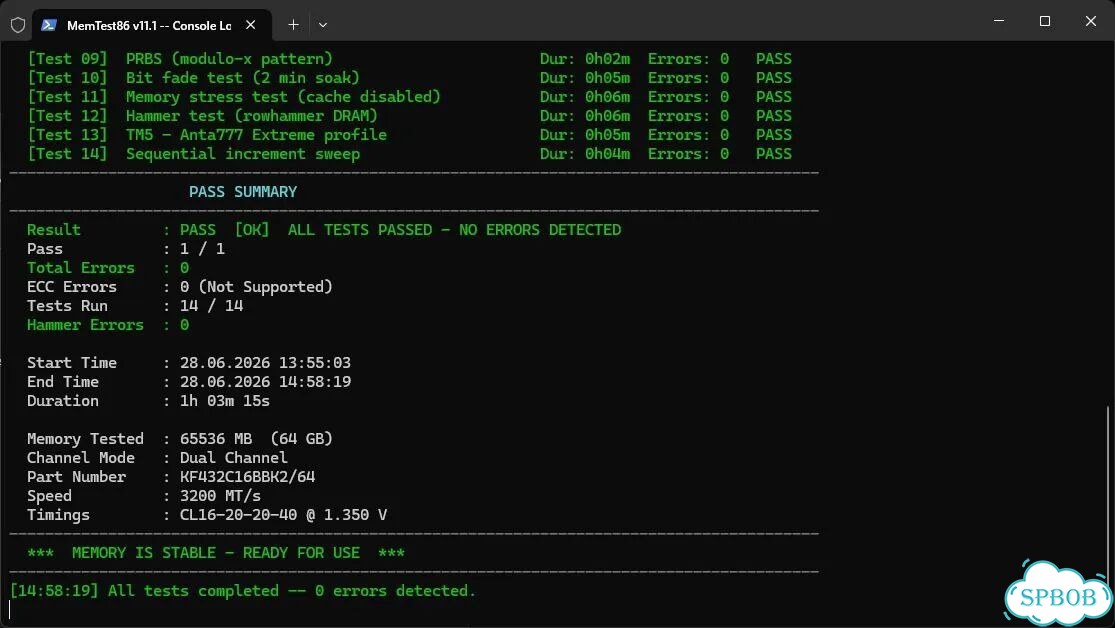Close the MemTest86 v11.1 tab

250,25
